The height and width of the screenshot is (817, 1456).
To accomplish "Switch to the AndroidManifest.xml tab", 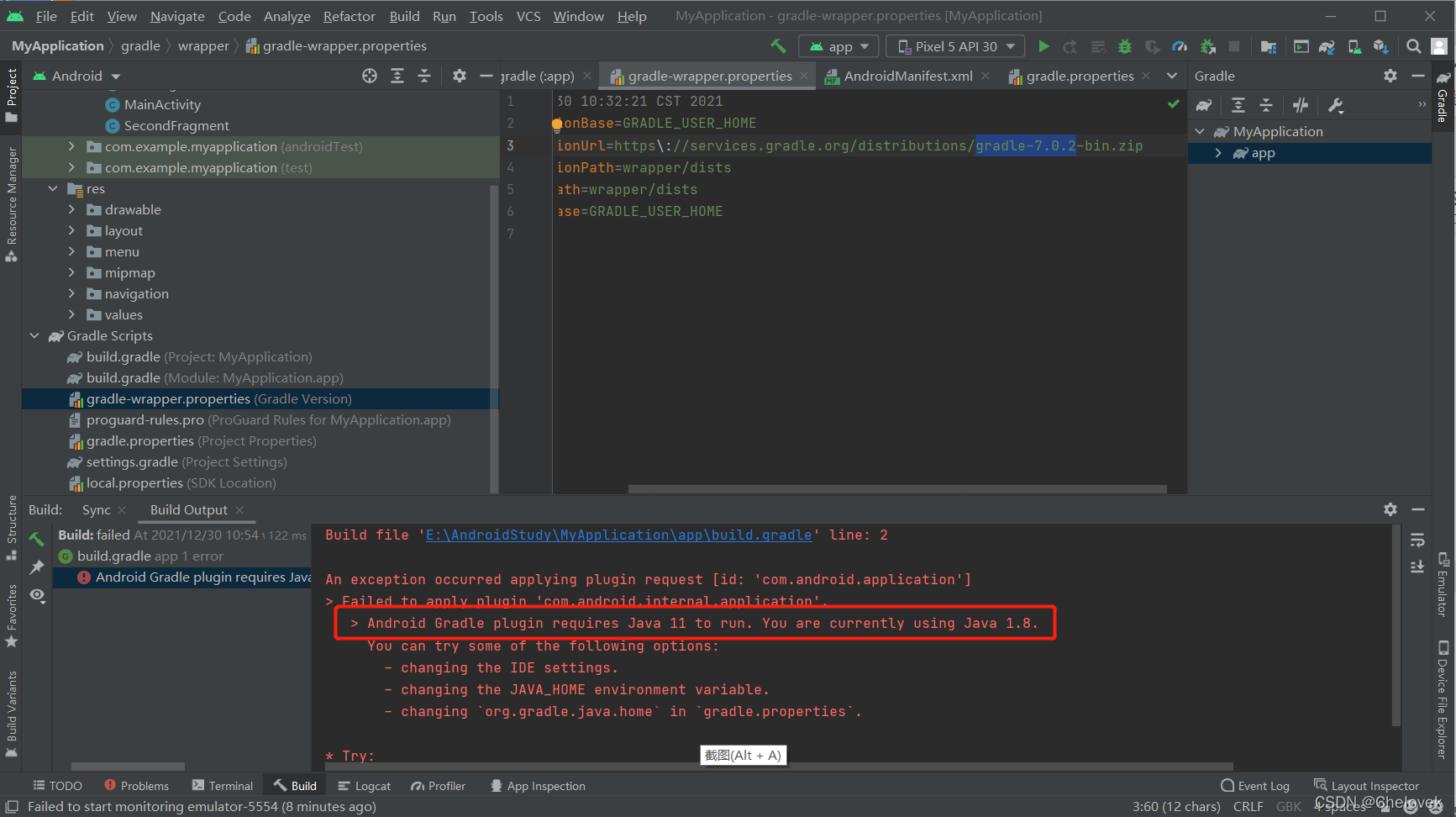I will point(907,76).
